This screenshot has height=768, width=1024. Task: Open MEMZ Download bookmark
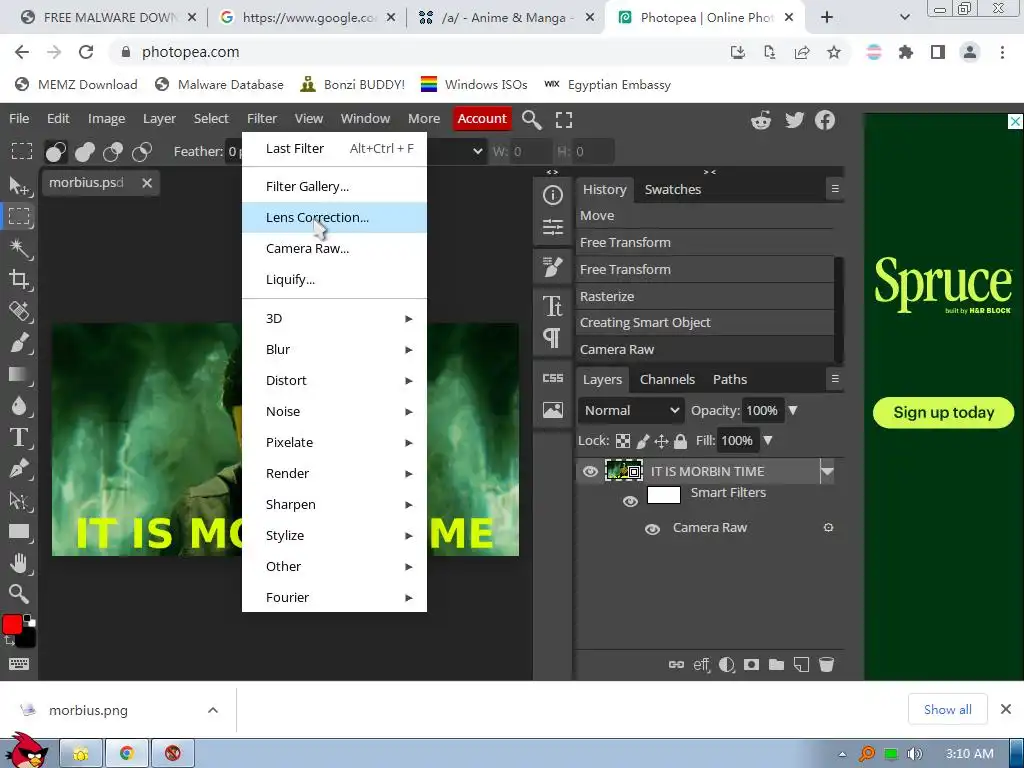coord(76,85)
